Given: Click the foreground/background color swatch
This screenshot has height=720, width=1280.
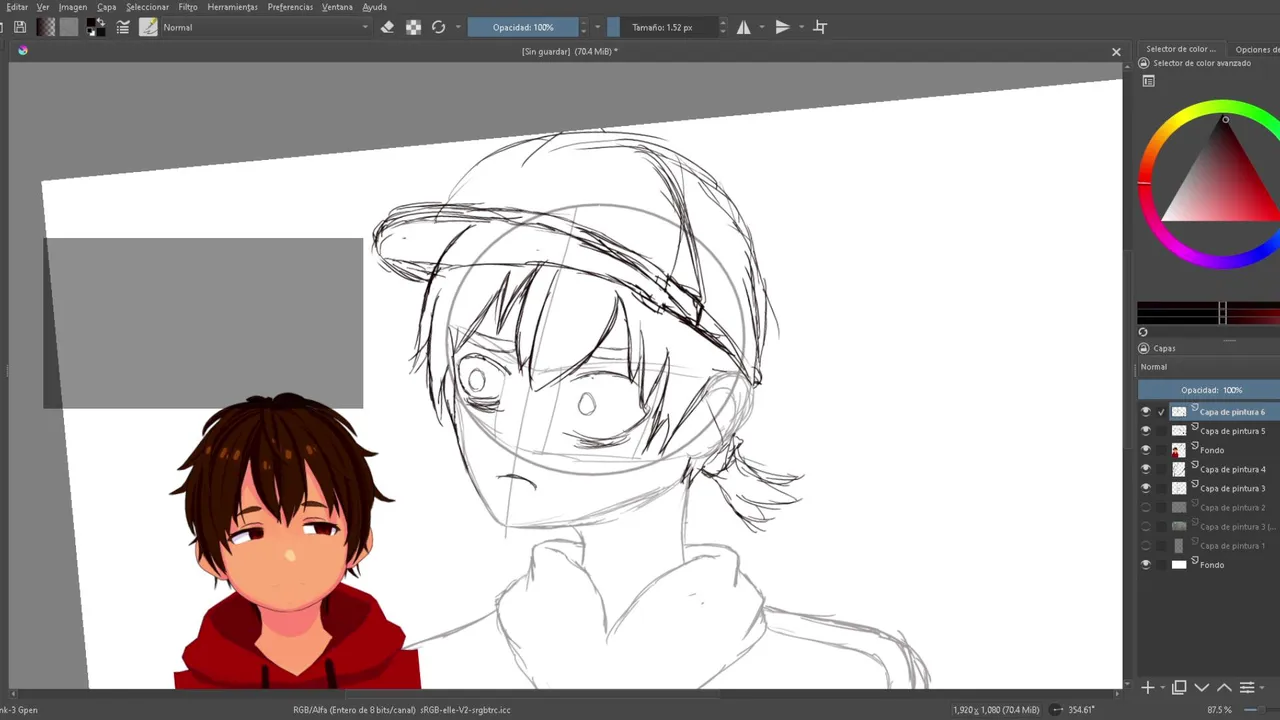Looking at the screenshot, I should pyautogui.click(x=96, y=27).
